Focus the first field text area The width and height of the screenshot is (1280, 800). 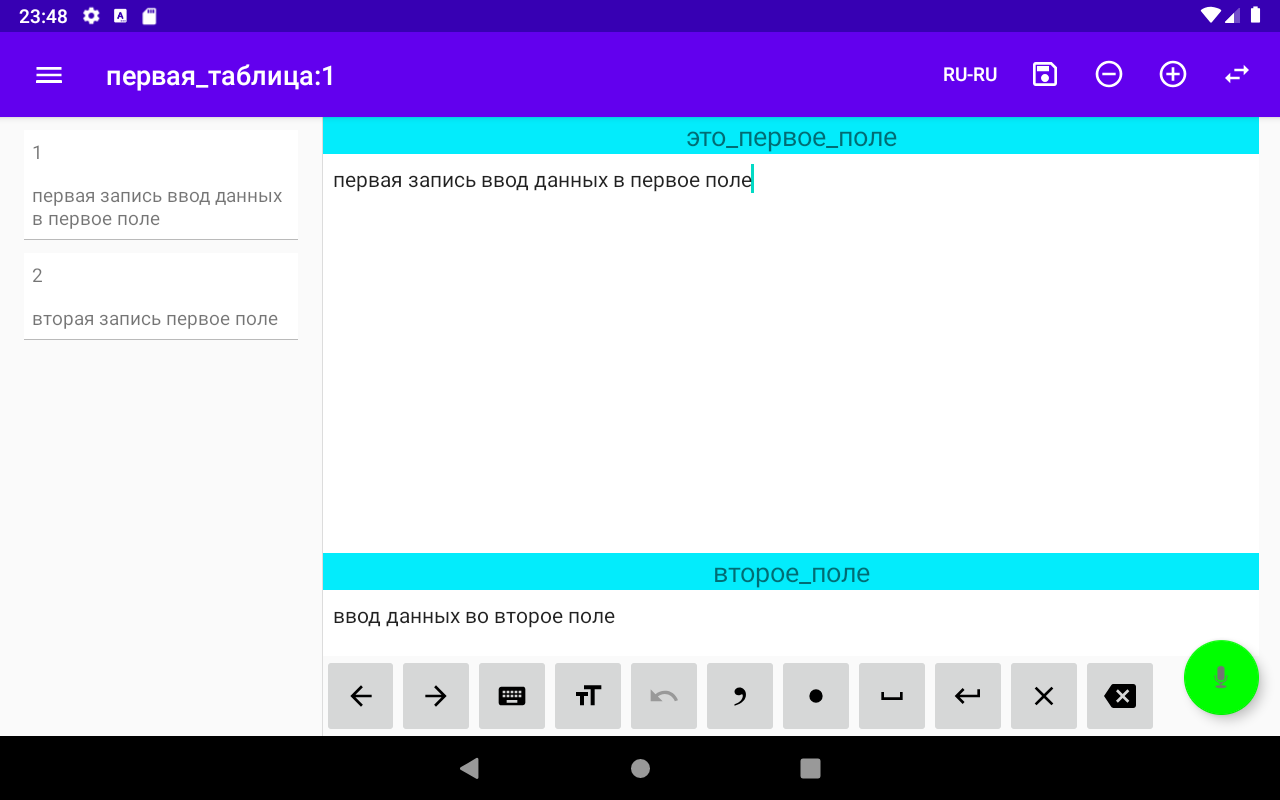pos(791,353)
